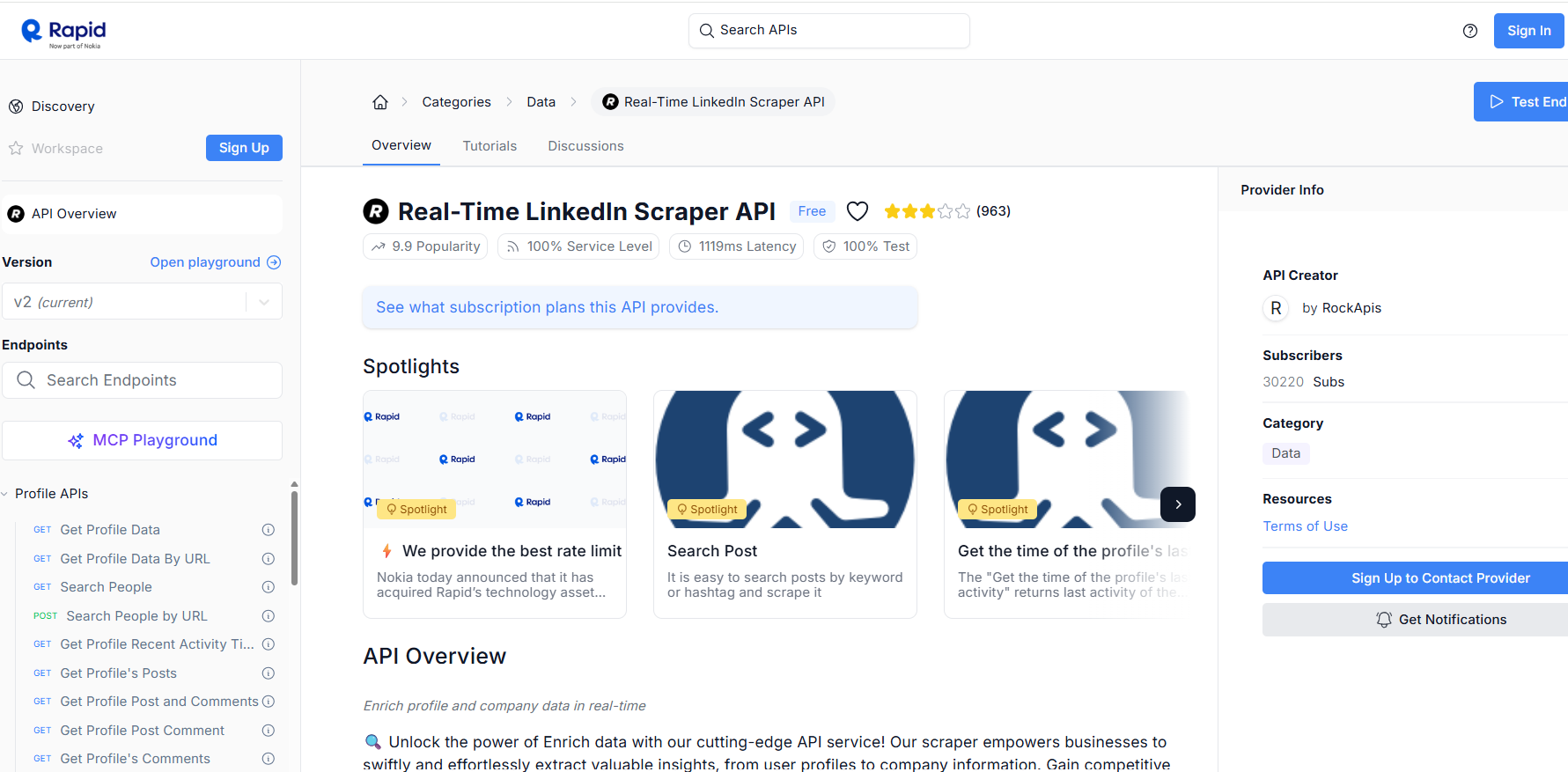Select Get Profile Data endpoint

click(110, 530)
